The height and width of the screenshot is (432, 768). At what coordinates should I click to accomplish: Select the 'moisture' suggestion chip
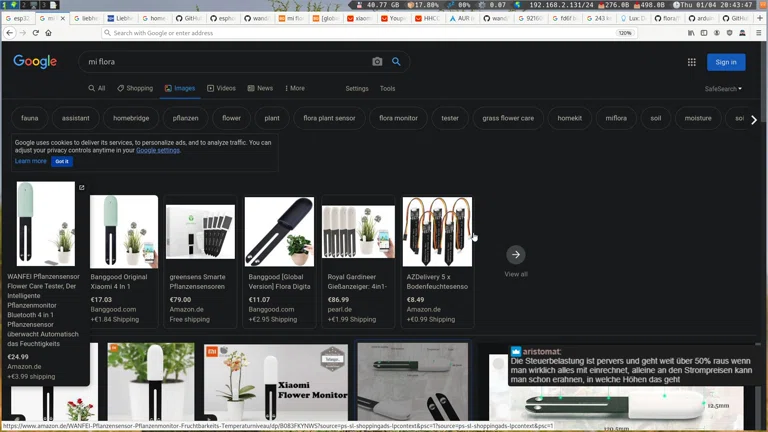point(698,118)
